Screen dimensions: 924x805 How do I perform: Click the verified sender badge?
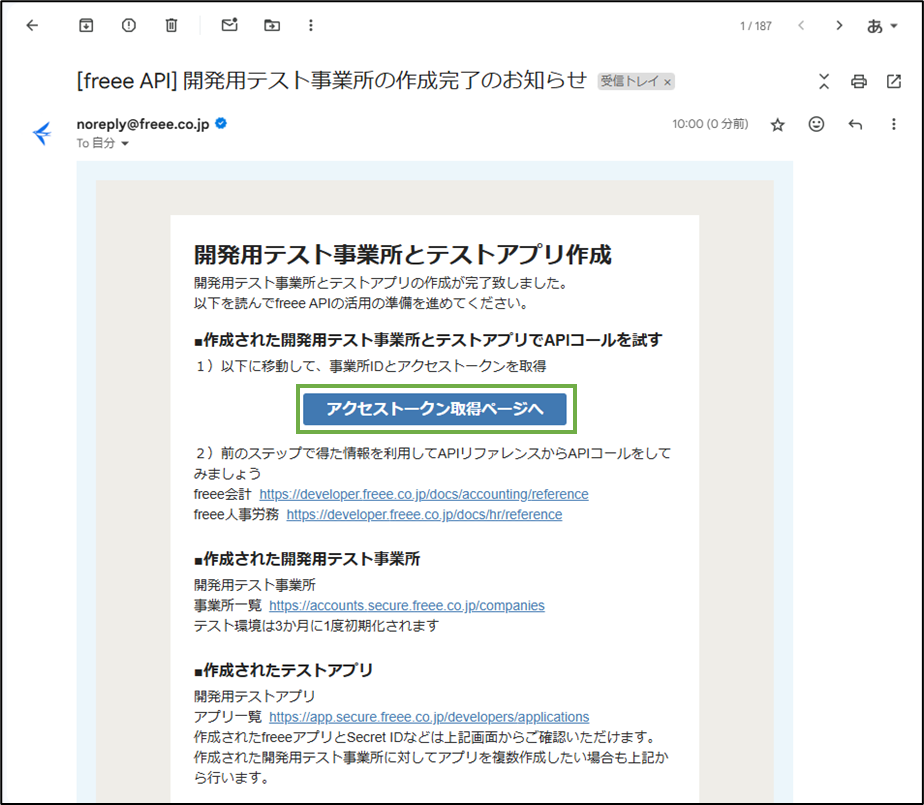(x=221, y=123)
